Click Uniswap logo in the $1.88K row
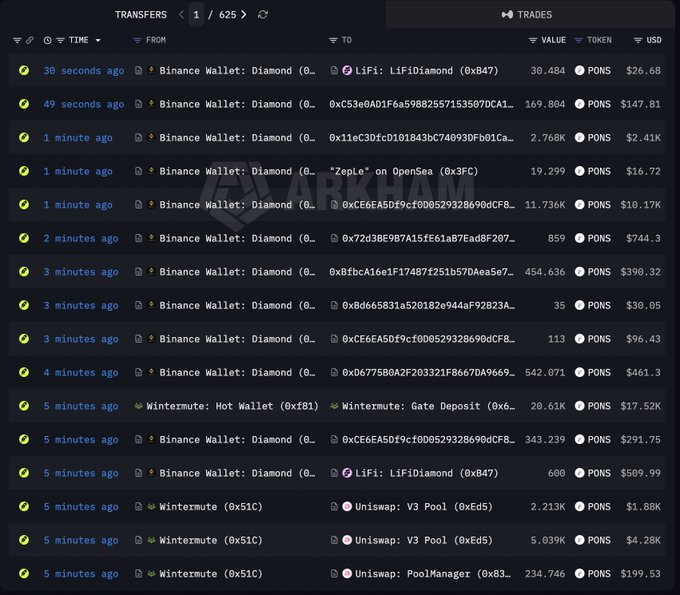680x595 pixels. (347, 507)
